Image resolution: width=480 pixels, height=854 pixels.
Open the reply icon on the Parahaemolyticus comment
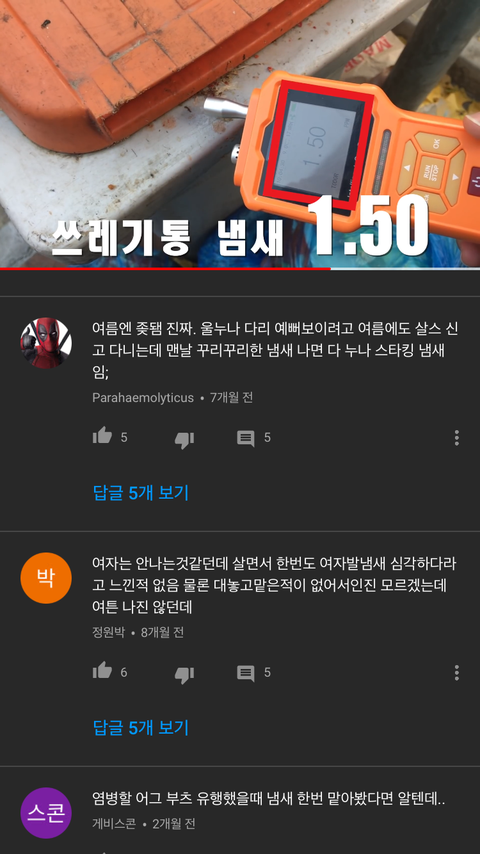click(246, 438)
